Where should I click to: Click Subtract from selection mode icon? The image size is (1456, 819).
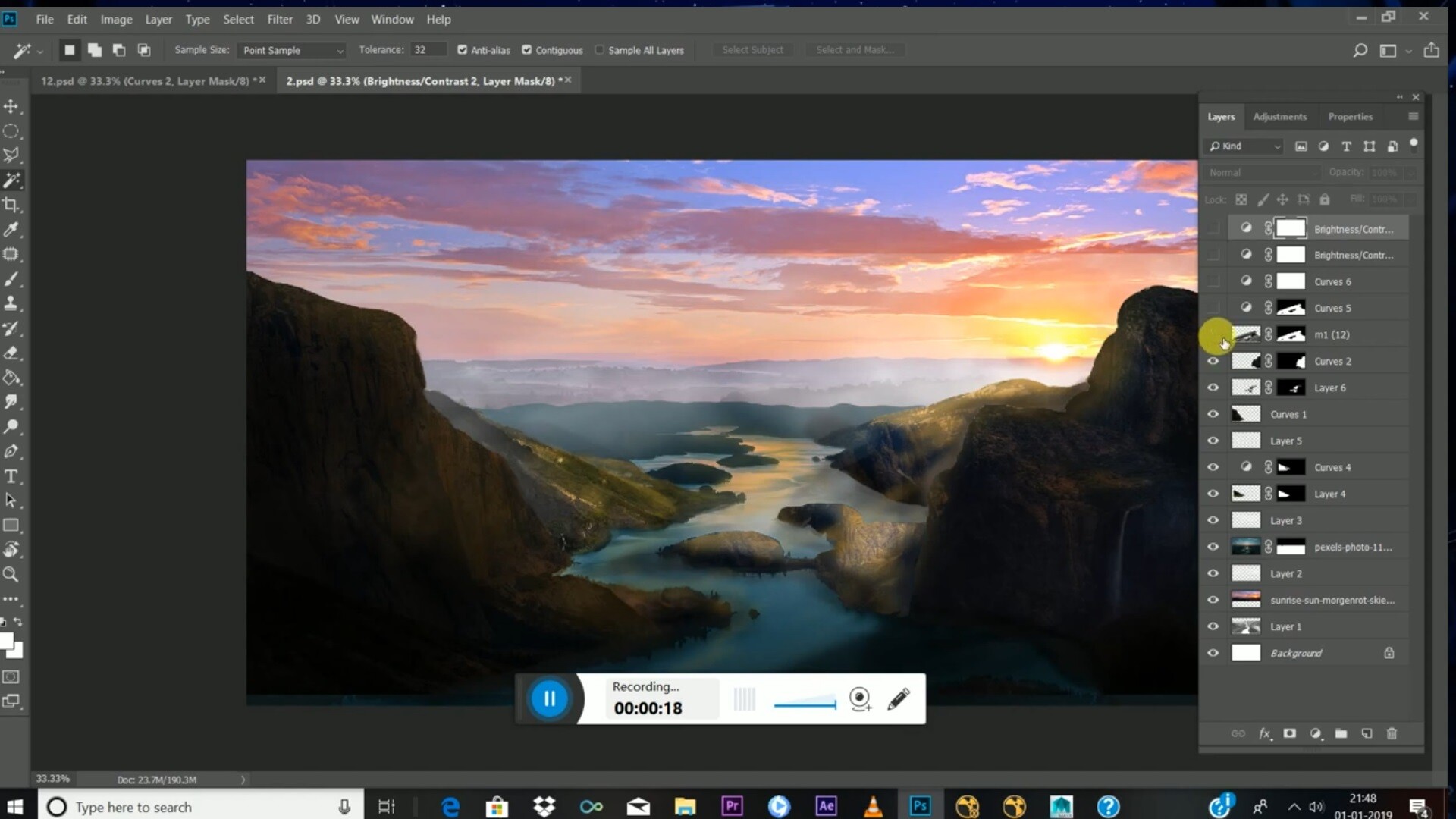(x=119, y=50)
